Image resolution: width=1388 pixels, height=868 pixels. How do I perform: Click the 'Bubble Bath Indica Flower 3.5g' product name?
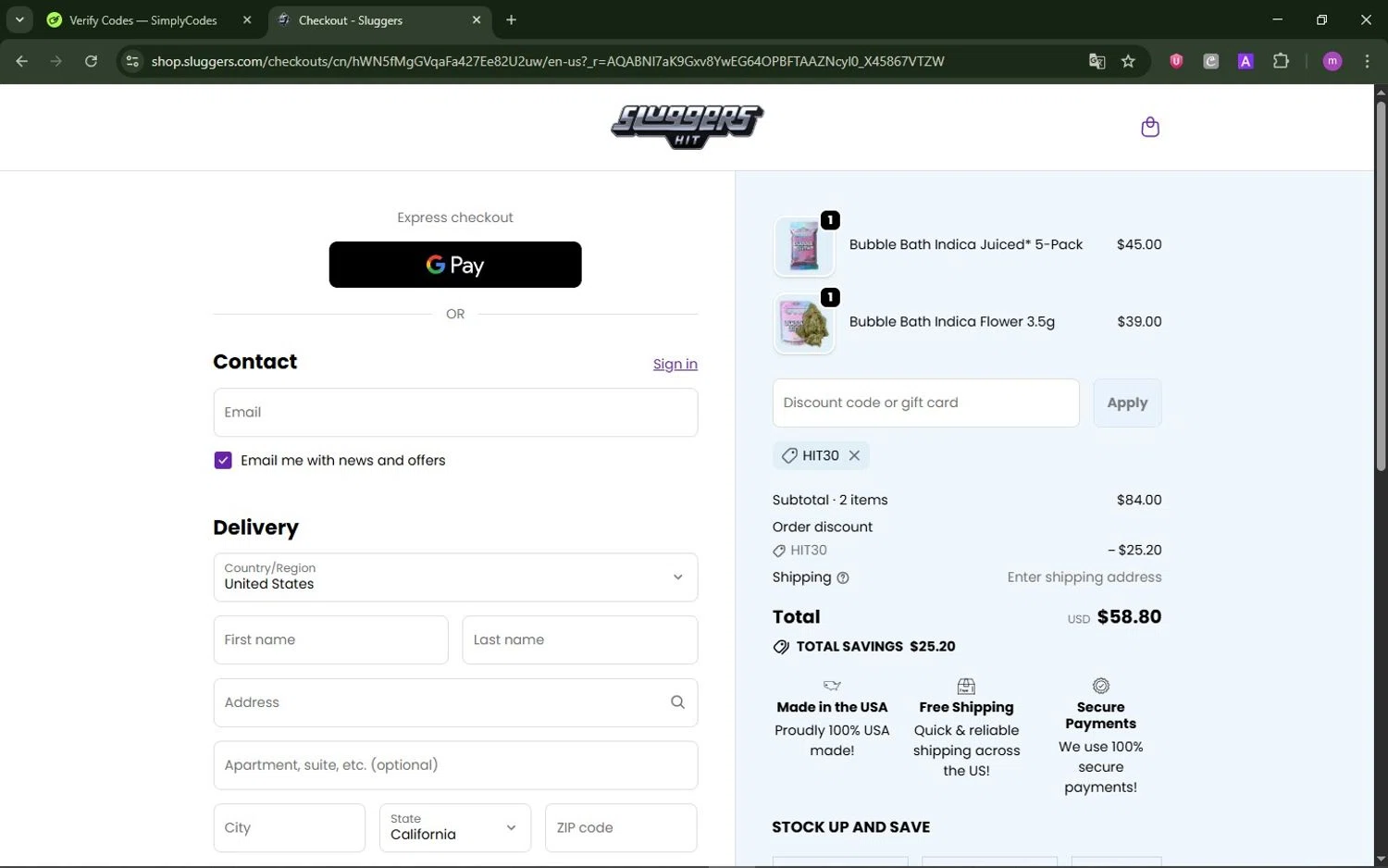coord(952,321)
